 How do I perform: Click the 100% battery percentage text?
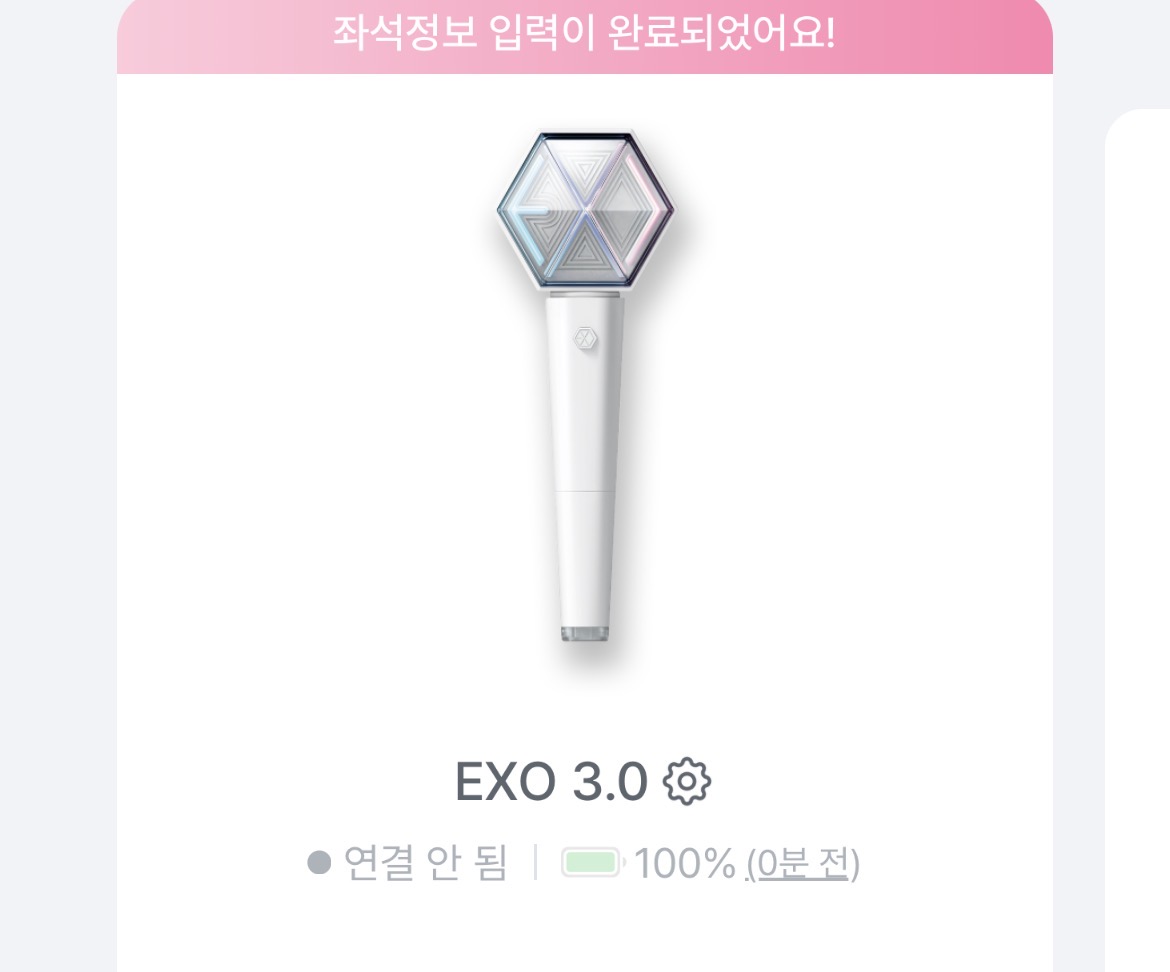[685, 863]
